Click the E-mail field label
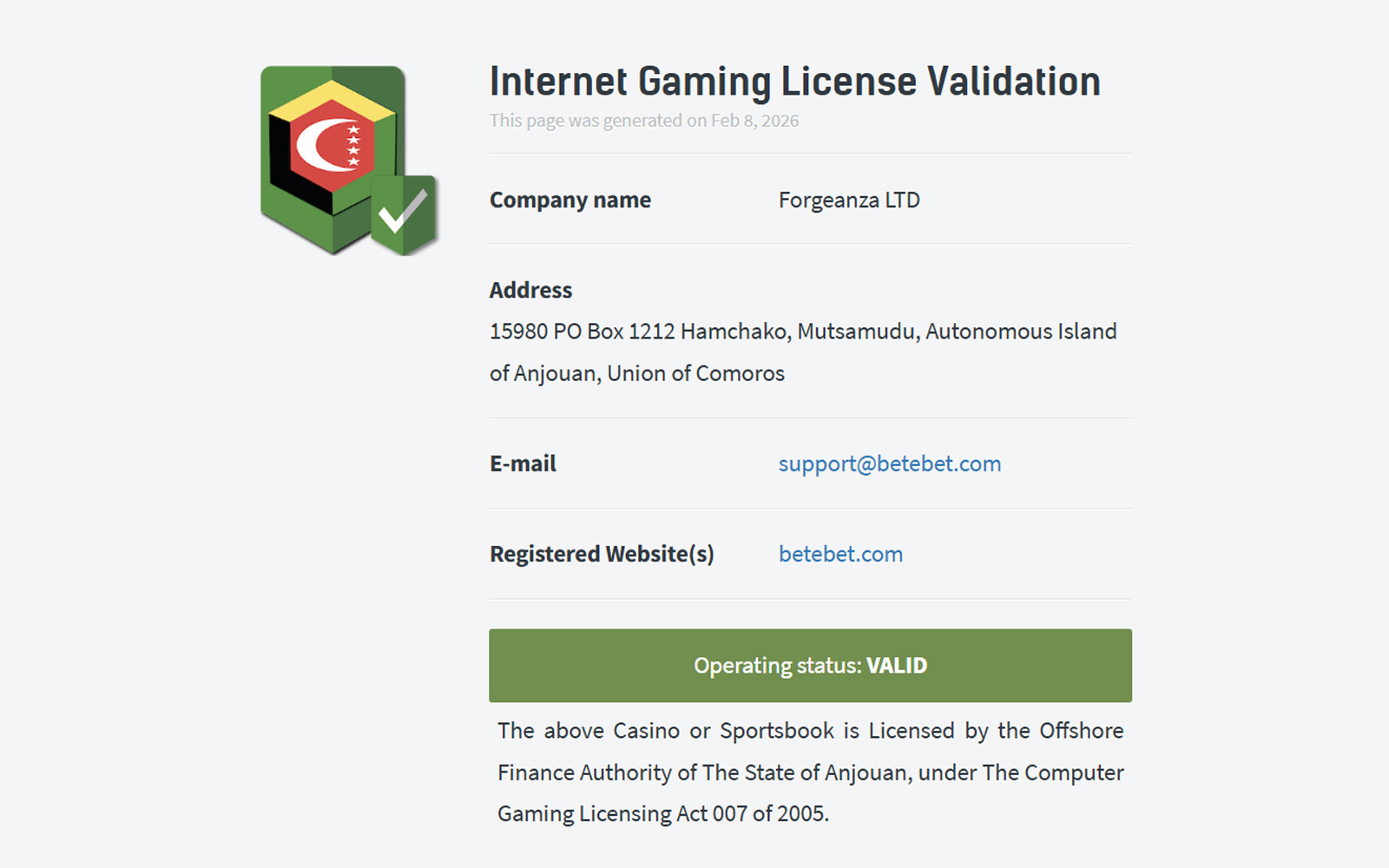The height and width of the screenshot is (868, 1389). tap(523, 464)
